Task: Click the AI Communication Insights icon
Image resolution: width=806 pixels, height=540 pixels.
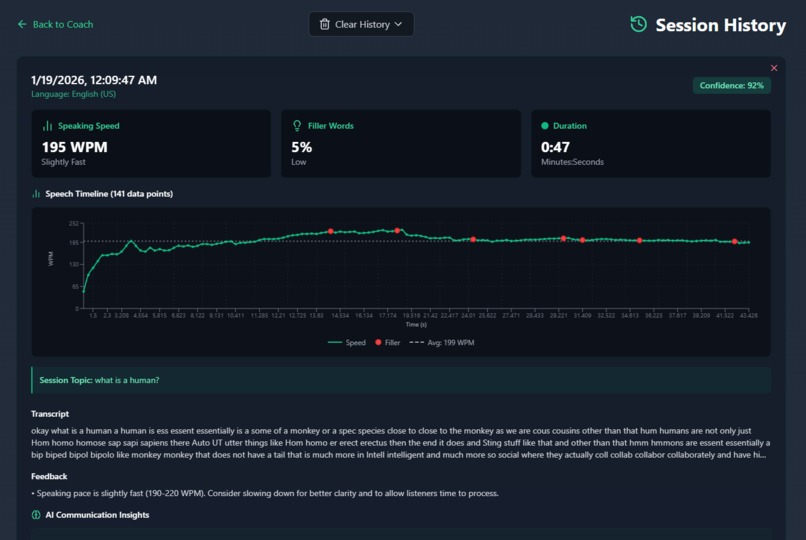Action: pos(36,515)
